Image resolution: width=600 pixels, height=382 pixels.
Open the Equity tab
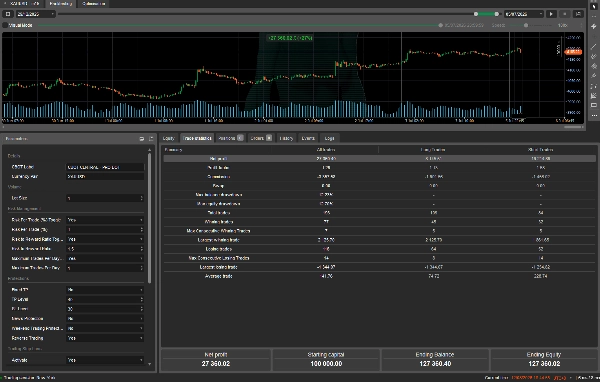click(168, 138)
